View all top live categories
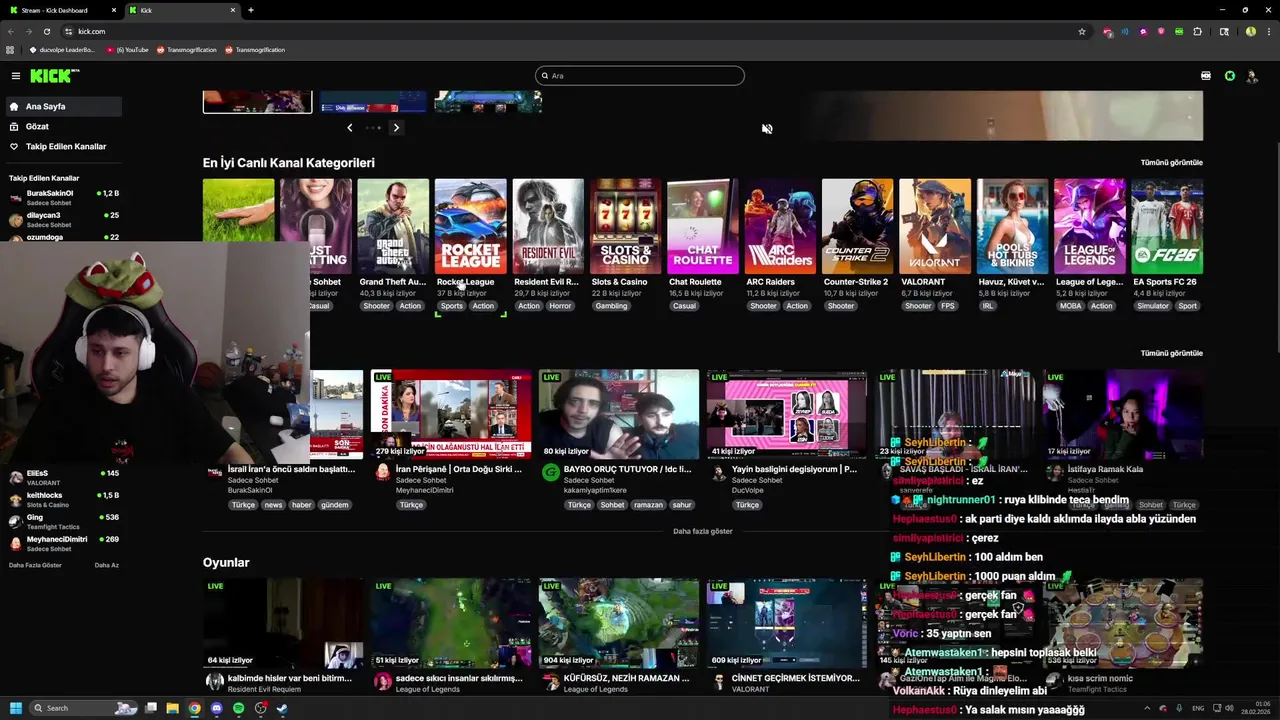 point(1171,162)
